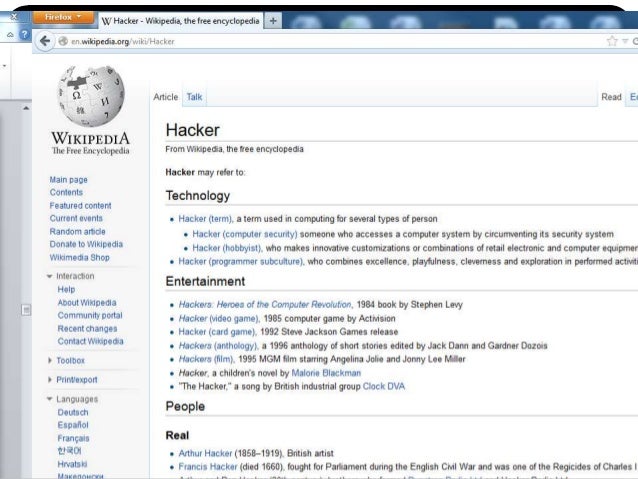Click the Wikipedia globe logo
The image size is (638, 479).
click(x=91, y=96)
